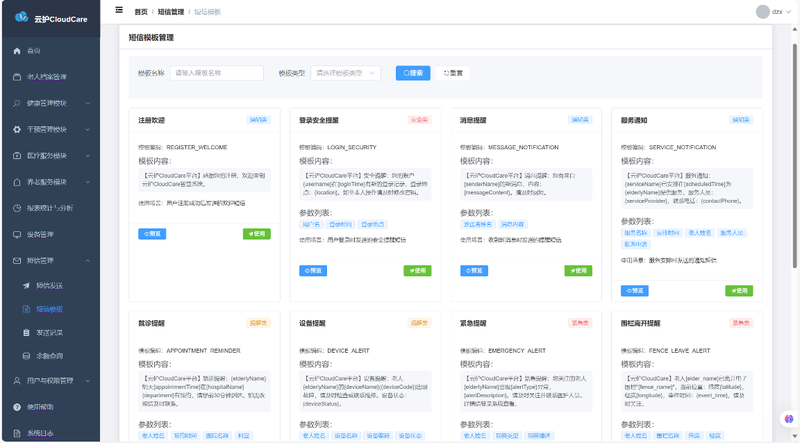Click the text FENCE_LEAVE_ALERT

pyautogui.click(x=680, y=351)
